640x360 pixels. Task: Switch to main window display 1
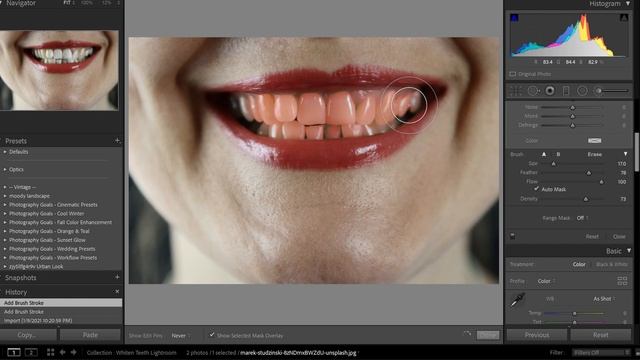(x=13, y=352)
